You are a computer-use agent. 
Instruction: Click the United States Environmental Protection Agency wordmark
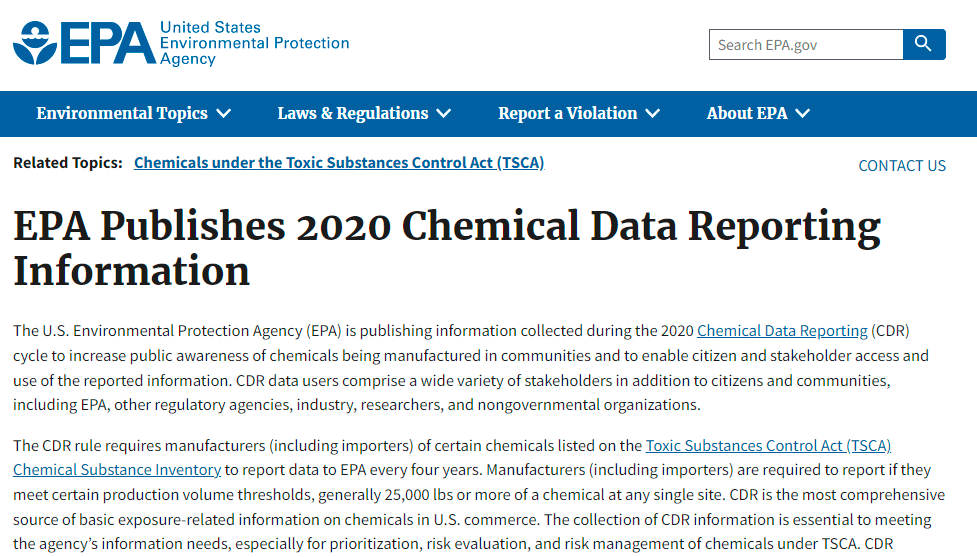(x=254, y=43)
